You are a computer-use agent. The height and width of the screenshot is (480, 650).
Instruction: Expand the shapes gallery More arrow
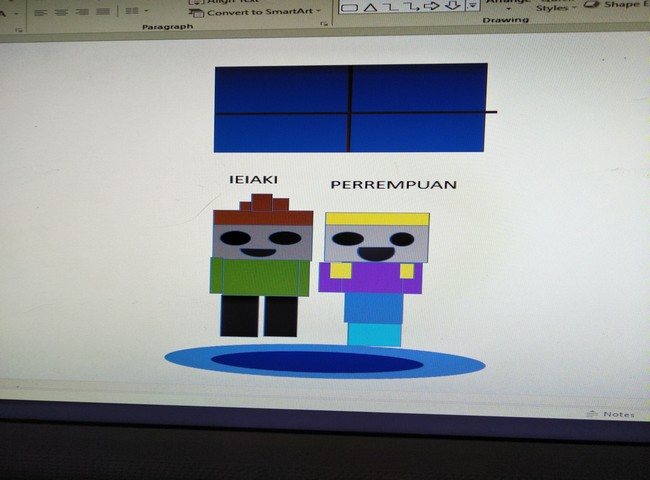[x=472, y=7]
